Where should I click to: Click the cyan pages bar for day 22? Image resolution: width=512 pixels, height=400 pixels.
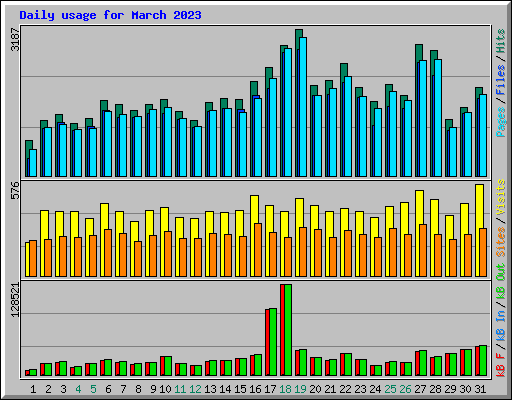[348, 127]
